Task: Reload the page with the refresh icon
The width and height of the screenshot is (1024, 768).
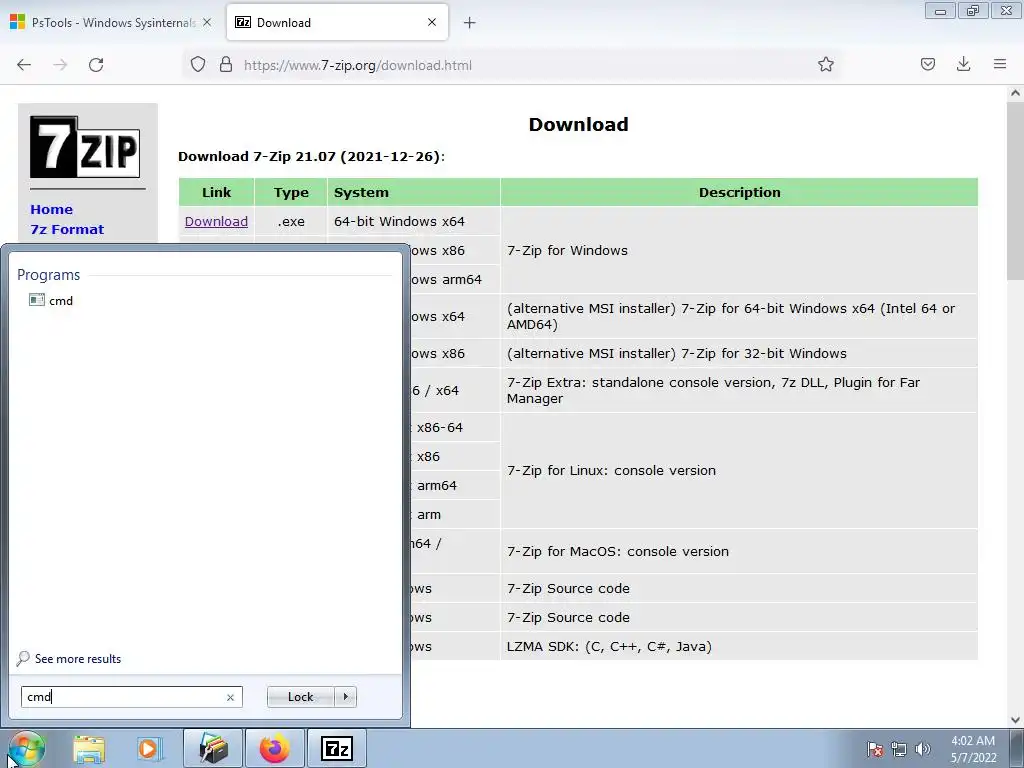Action: tap(96, 65)
